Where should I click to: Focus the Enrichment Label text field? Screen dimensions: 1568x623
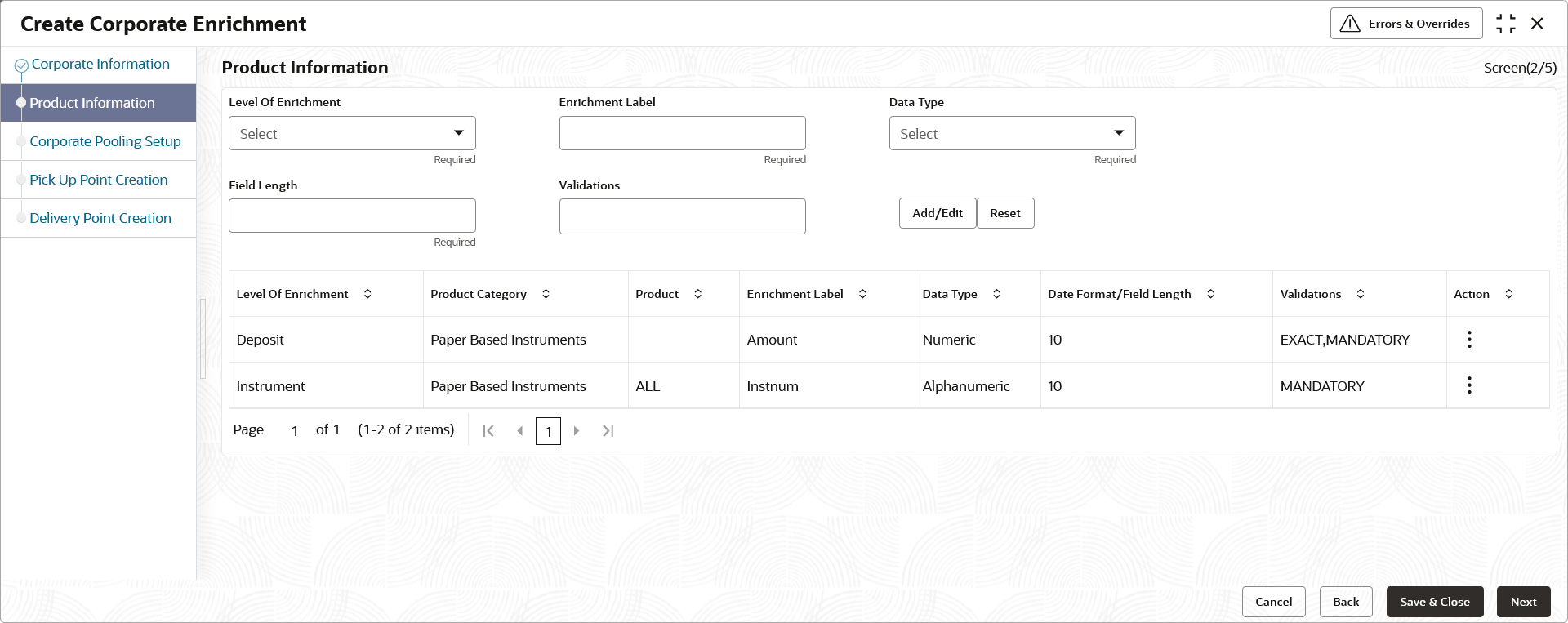[x=682, y=133]
